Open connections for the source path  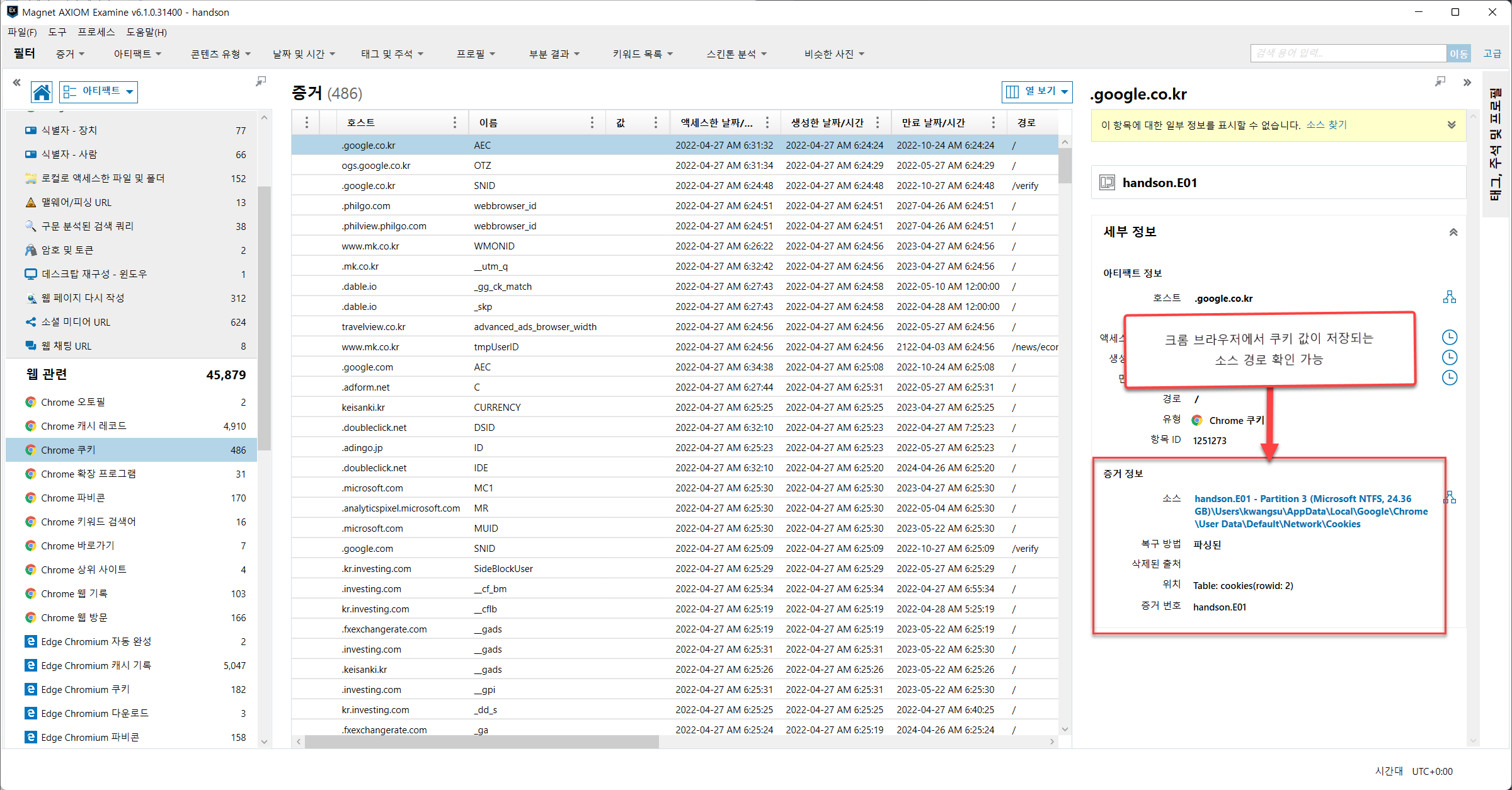1450,498
